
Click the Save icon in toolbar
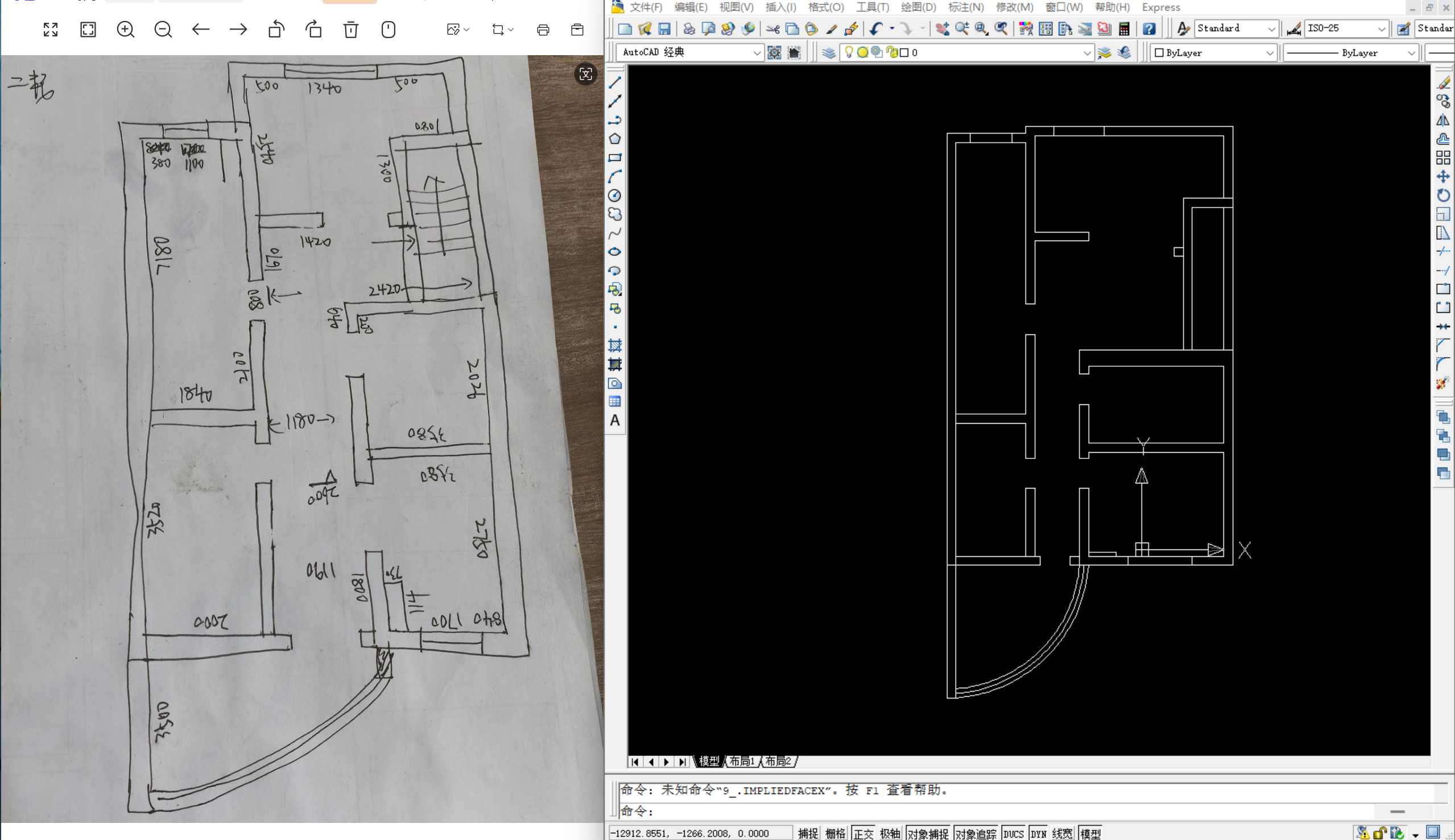click(x=664, y=28)
